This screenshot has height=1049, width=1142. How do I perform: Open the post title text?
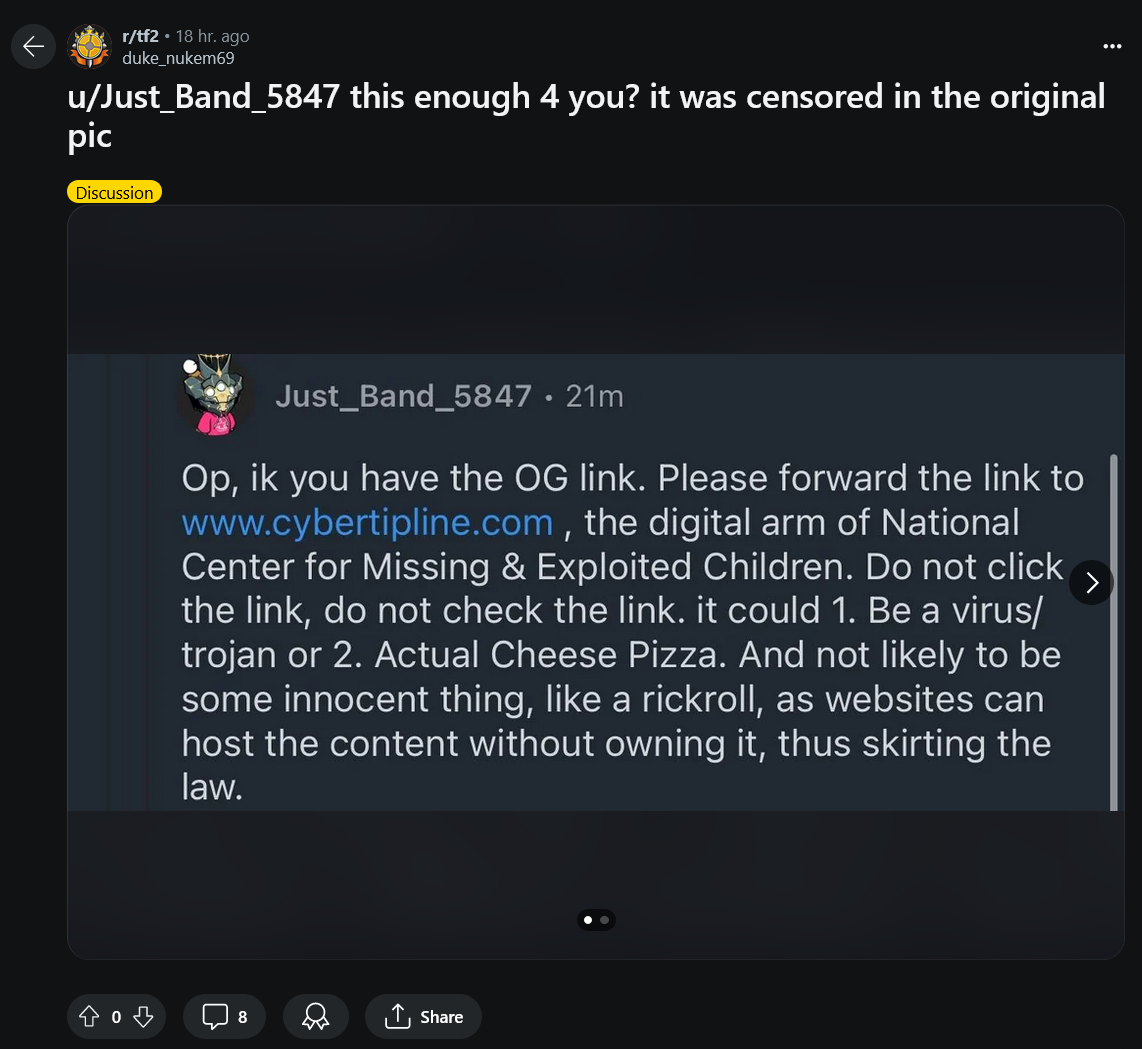coord(586,116)
